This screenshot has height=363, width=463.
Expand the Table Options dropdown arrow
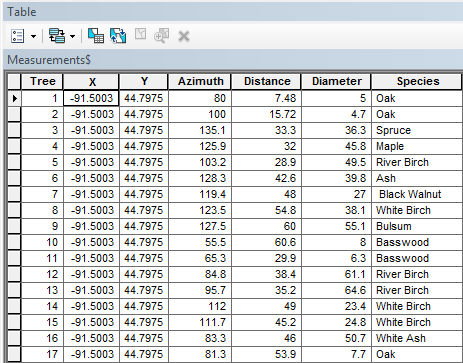[x=33, y=36]
